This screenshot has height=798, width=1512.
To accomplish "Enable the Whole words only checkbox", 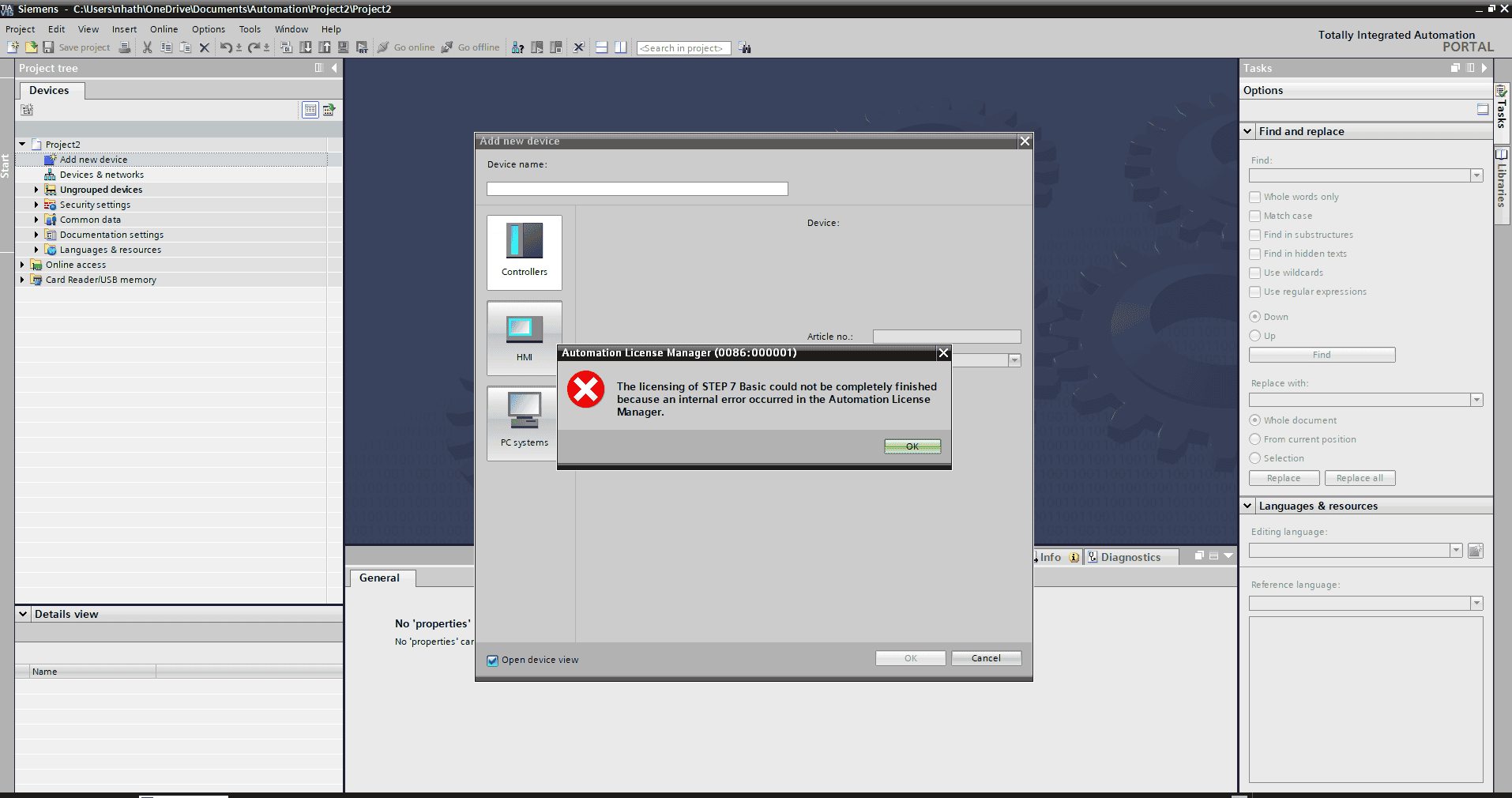I will pyautogui.click(x=1254, y=197).
